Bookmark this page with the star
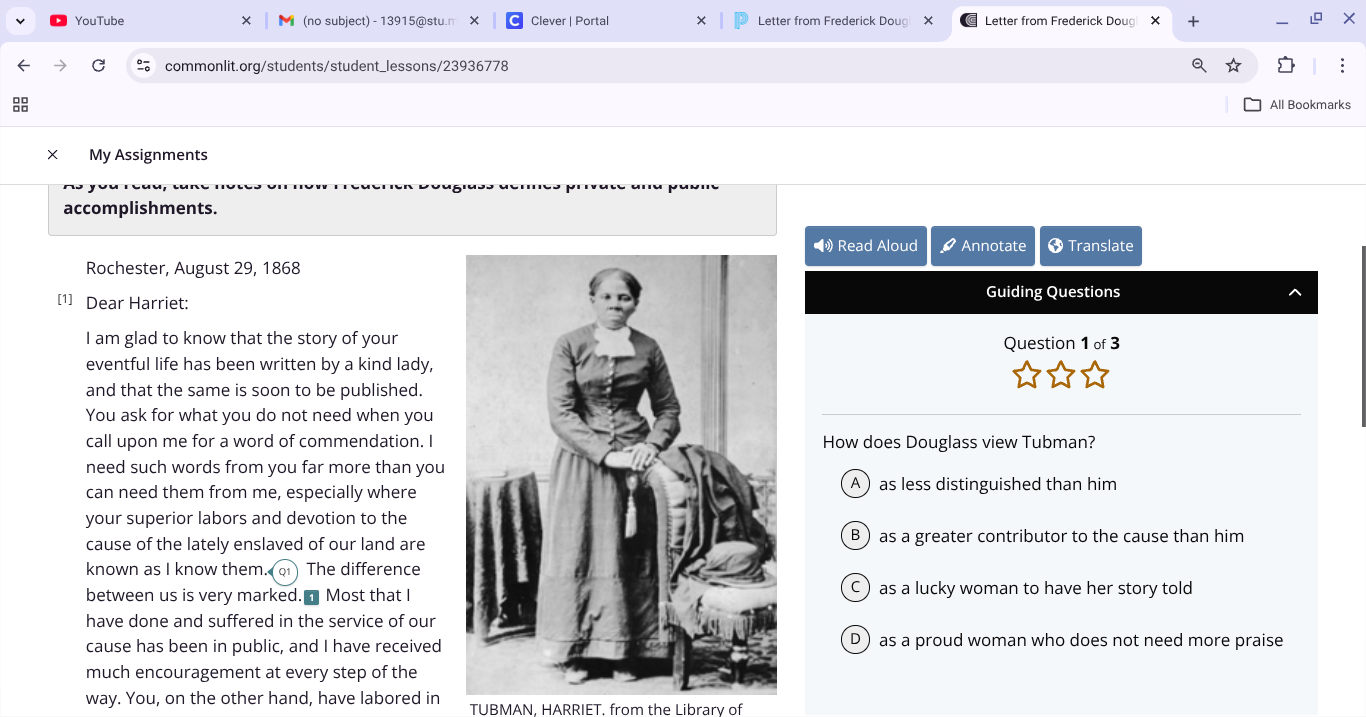This screenshot has width=1366, height=717. coord(1234,65)
